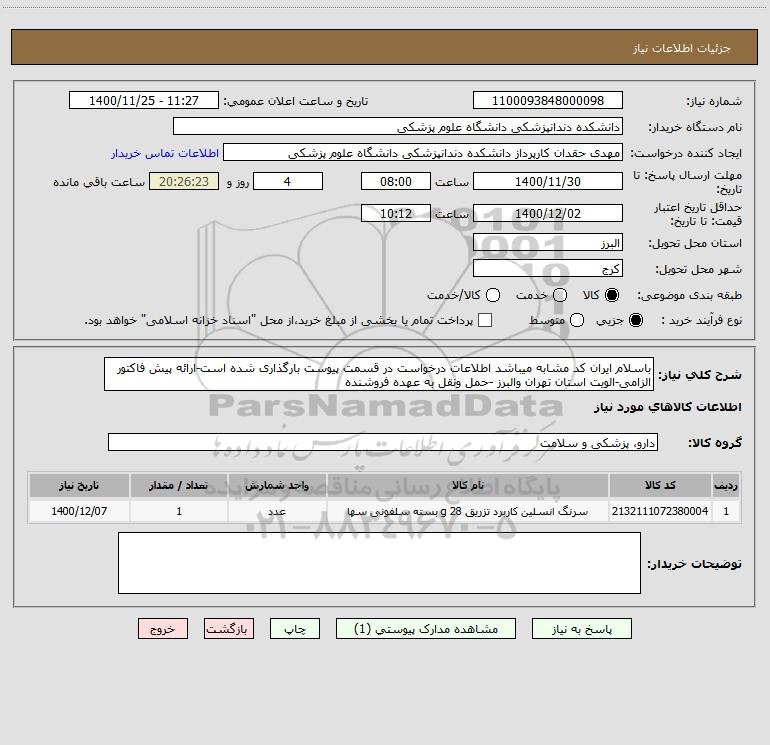Click the announcement date field 1400/11/25 - 11:27
Viewport: 770px width, 745px height.
[x=144, y=101]
